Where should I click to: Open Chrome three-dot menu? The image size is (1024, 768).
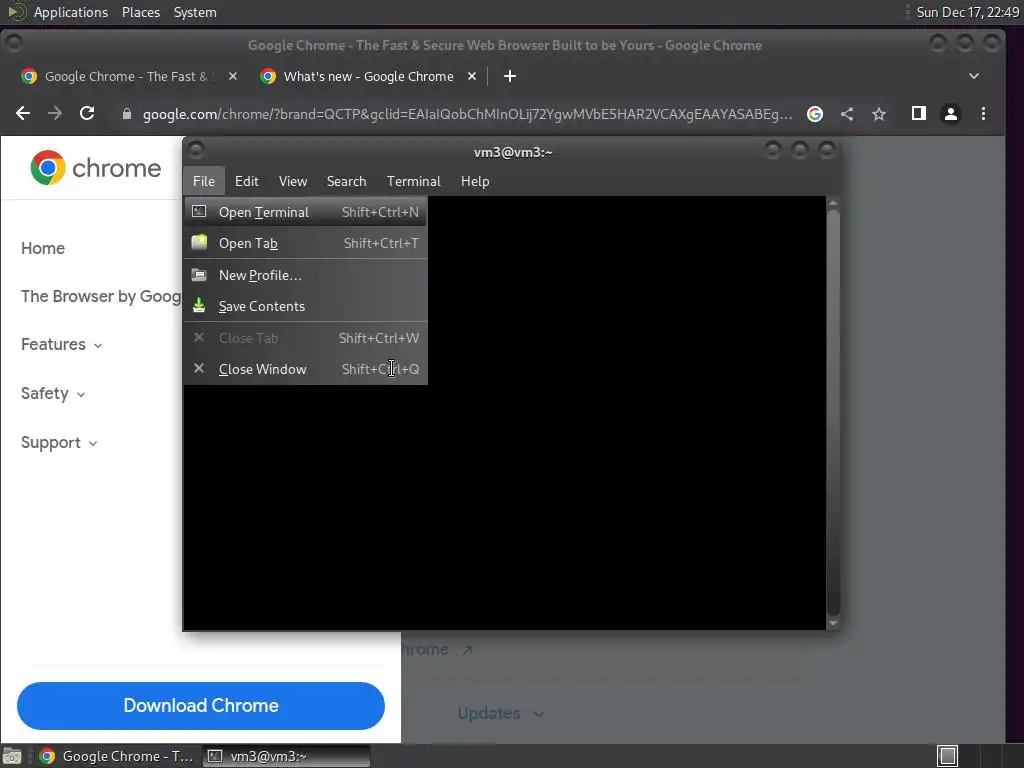click(983, 114)
